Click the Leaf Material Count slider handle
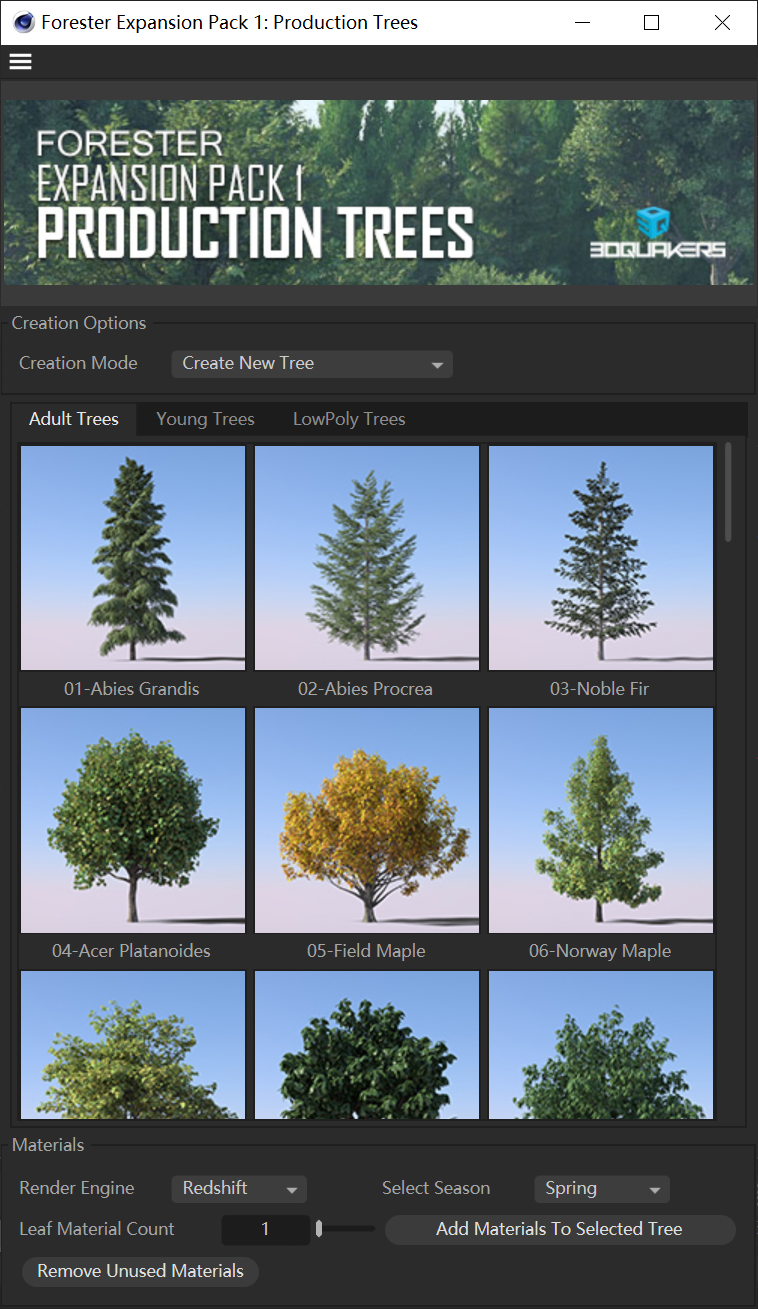 319,1229
